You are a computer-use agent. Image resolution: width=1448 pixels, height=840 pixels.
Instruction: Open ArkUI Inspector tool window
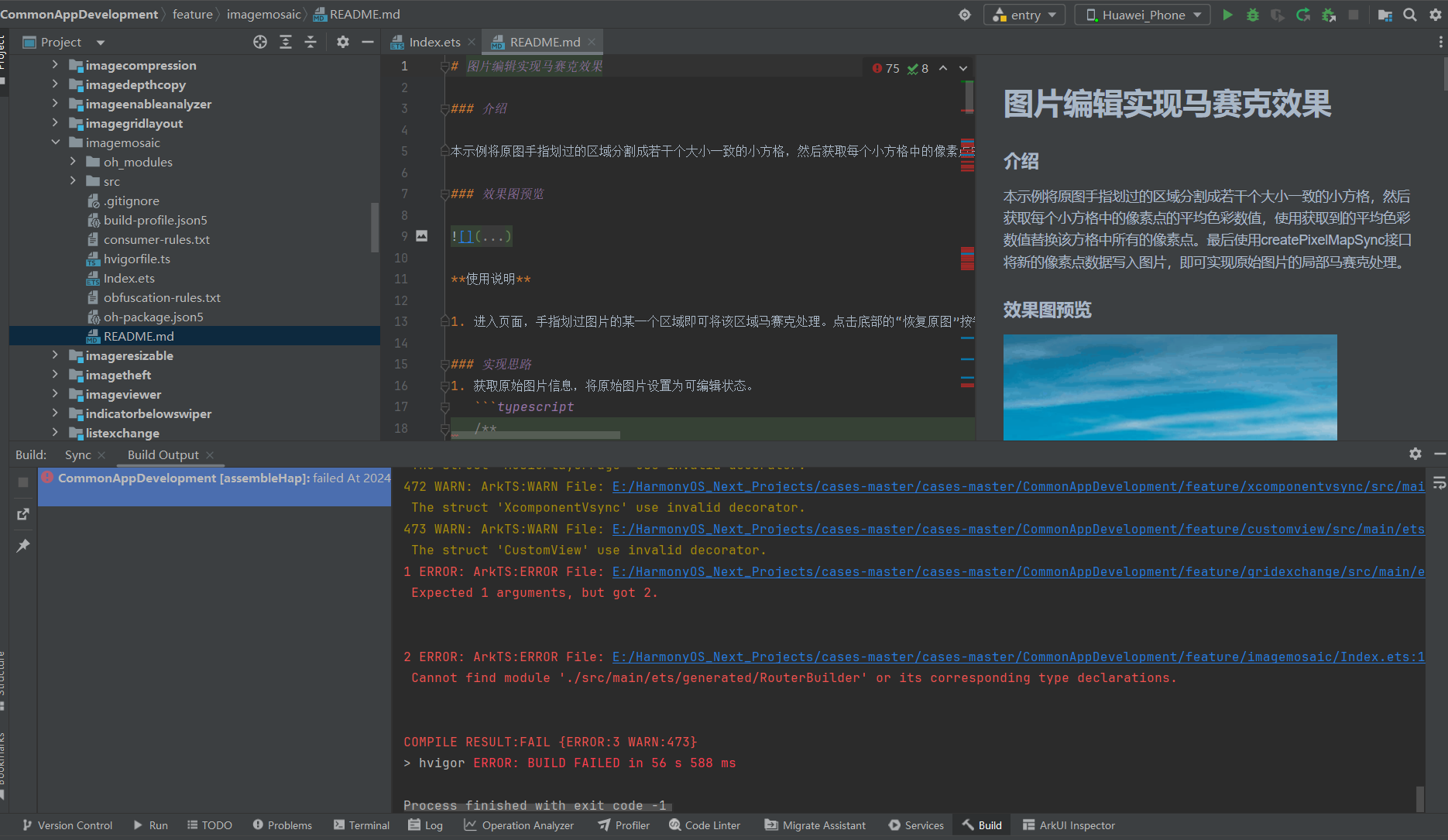[x=1069, y=825]
